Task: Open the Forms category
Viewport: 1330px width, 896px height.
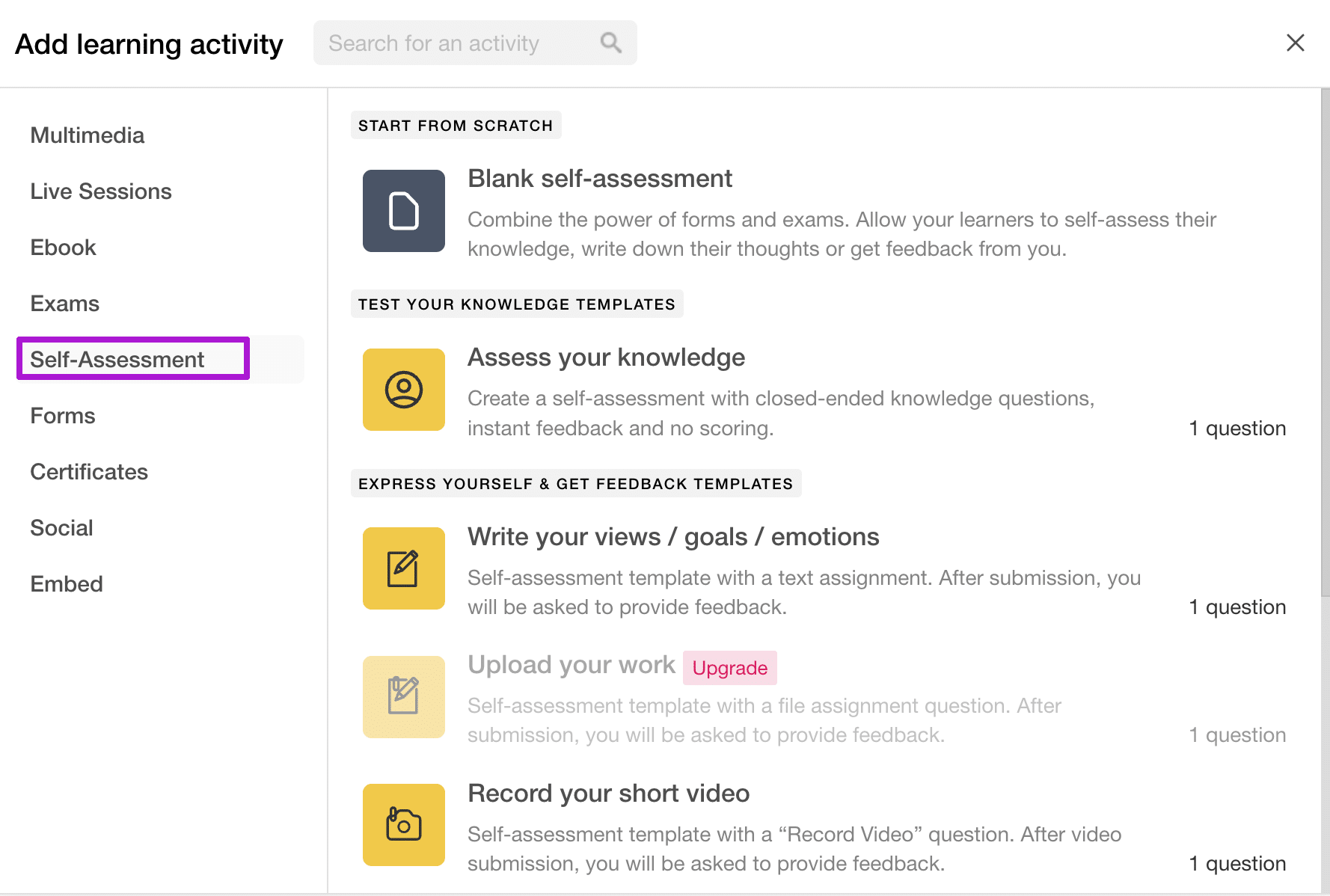Action: coord(63,416)
